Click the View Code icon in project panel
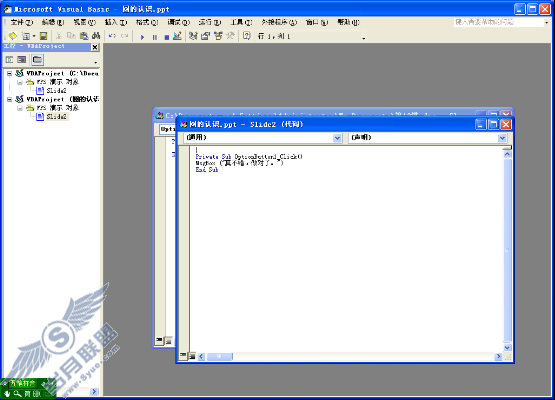555x400 pixels. pos(10,60)
